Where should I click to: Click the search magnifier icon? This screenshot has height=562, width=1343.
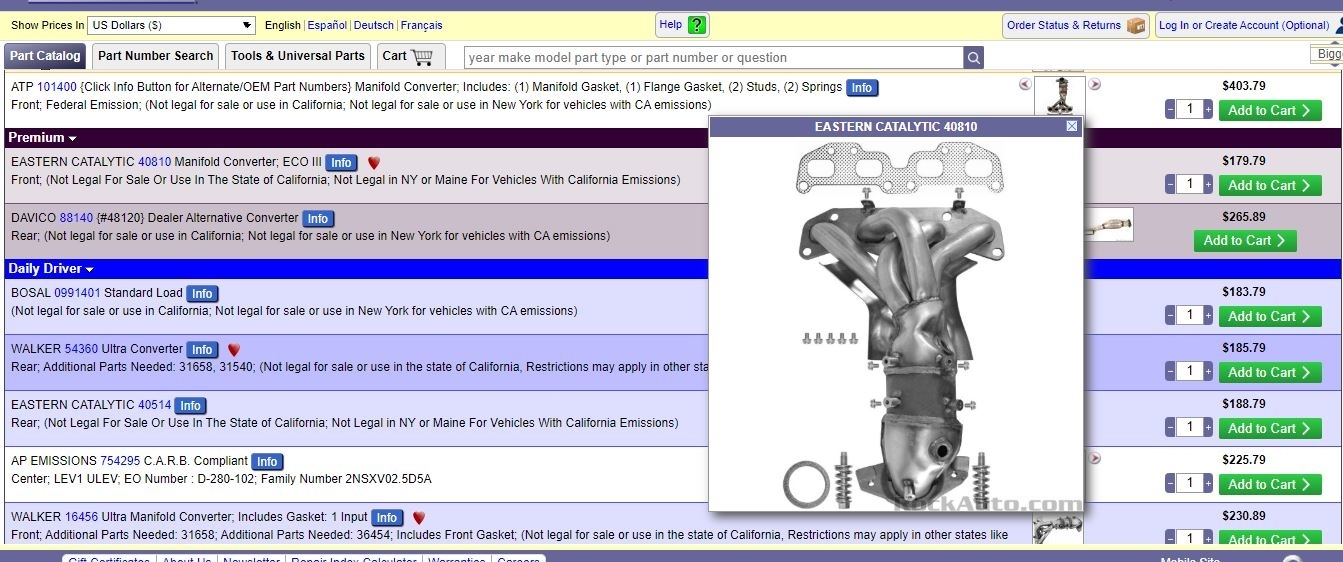[x=973, y=58]
